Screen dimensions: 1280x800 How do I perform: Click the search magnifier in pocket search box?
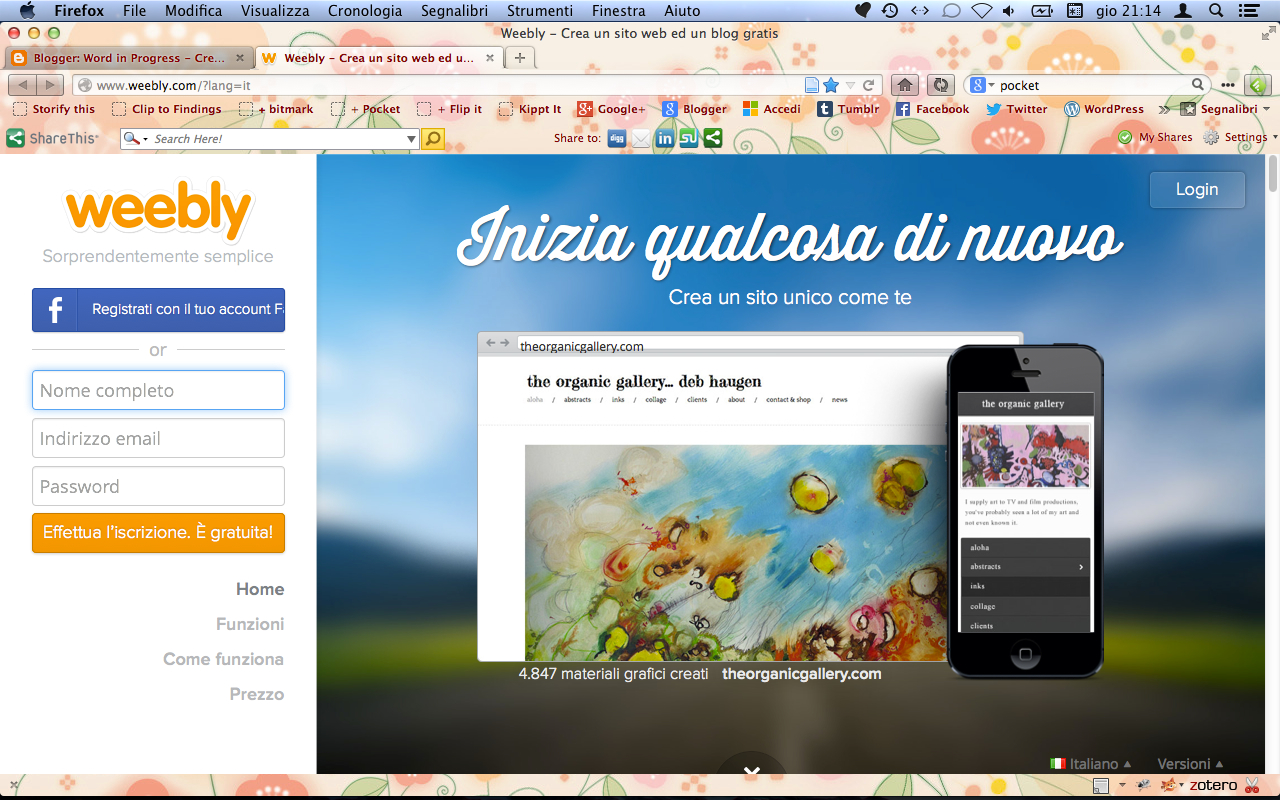1197,85
